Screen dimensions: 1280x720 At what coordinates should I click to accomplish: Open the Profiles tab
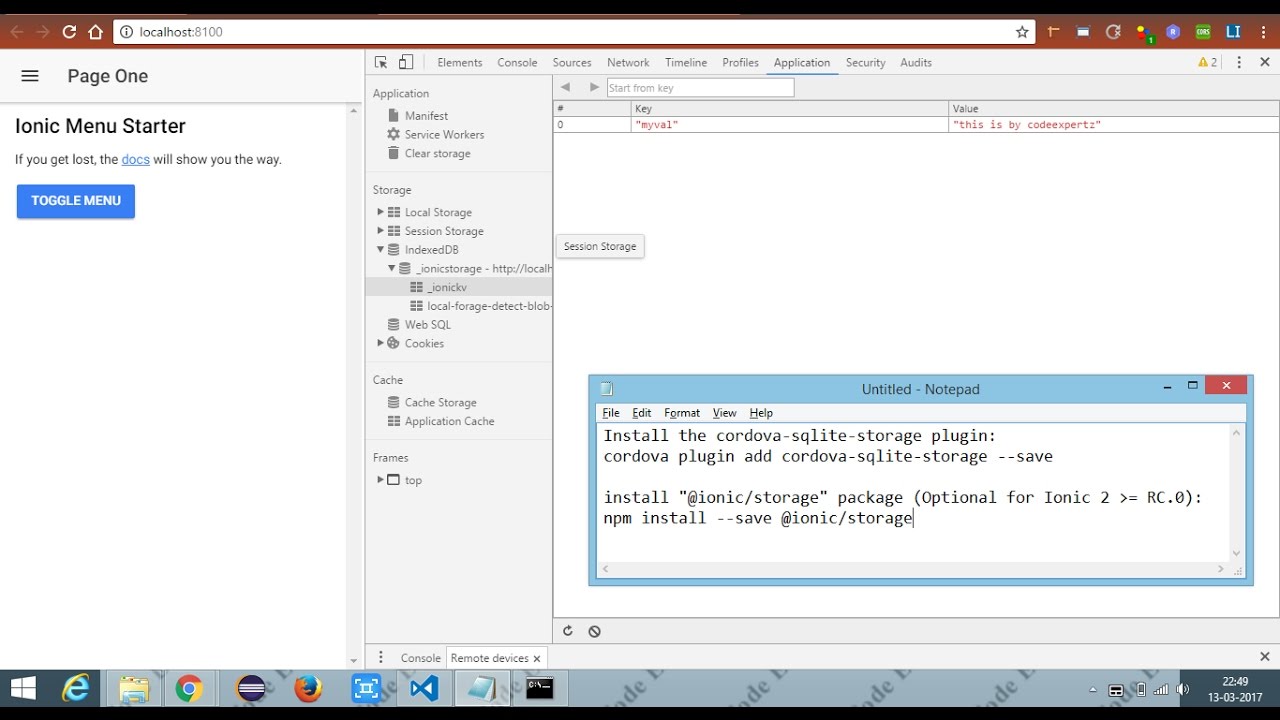coord(740,62)
